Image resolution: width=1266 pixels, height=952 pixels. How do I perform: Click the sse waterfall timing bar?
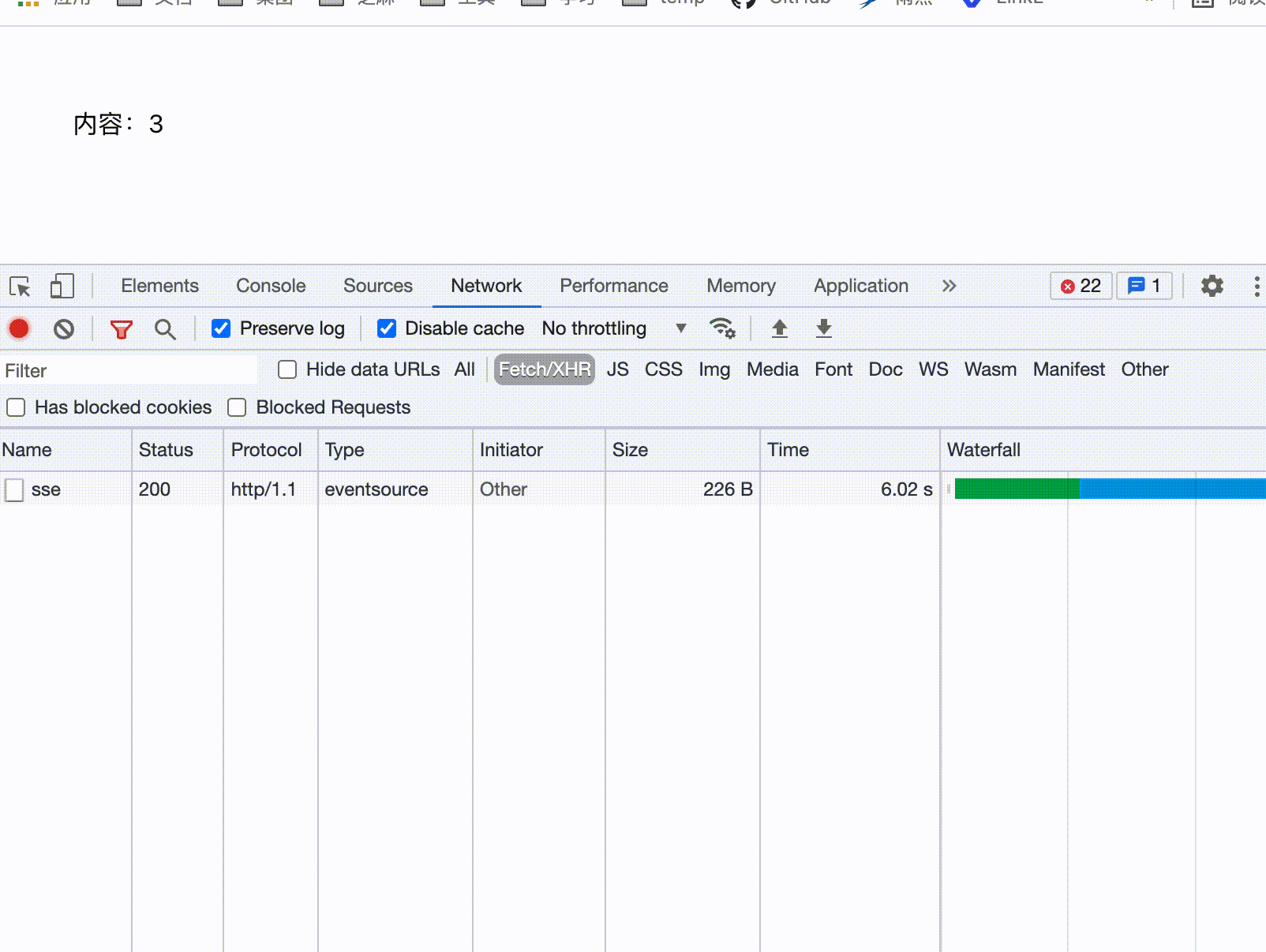(1110, 489)
